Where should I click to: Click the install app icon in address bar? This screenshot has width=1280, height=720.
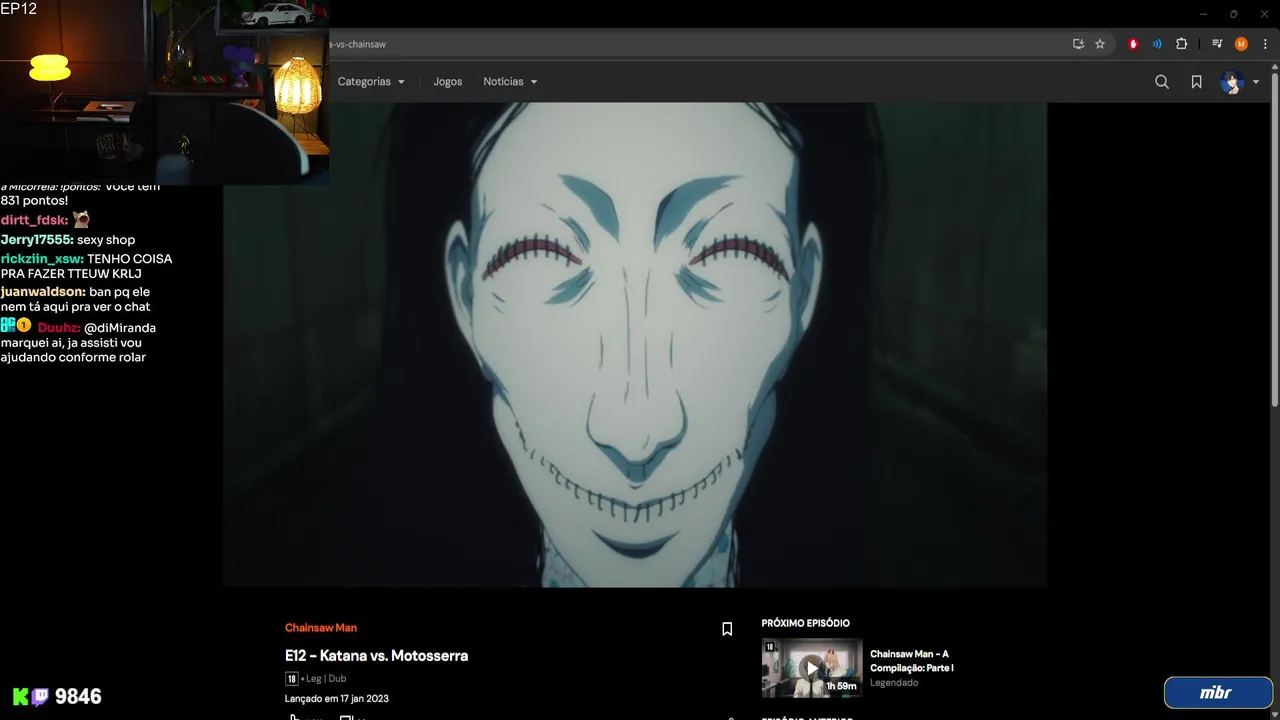click(x=1078, y=44)
